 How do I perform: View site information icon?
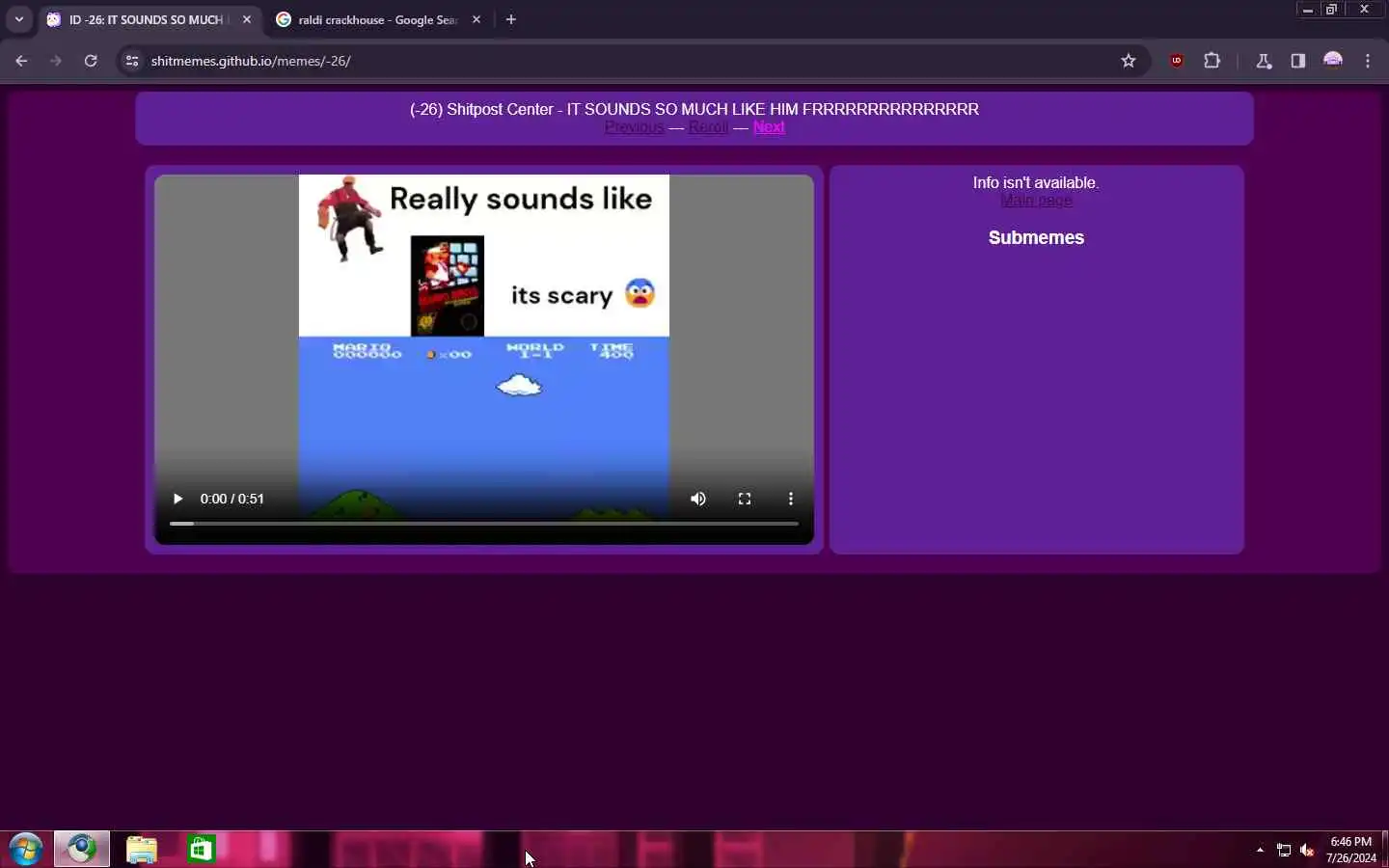coord(132,61)
